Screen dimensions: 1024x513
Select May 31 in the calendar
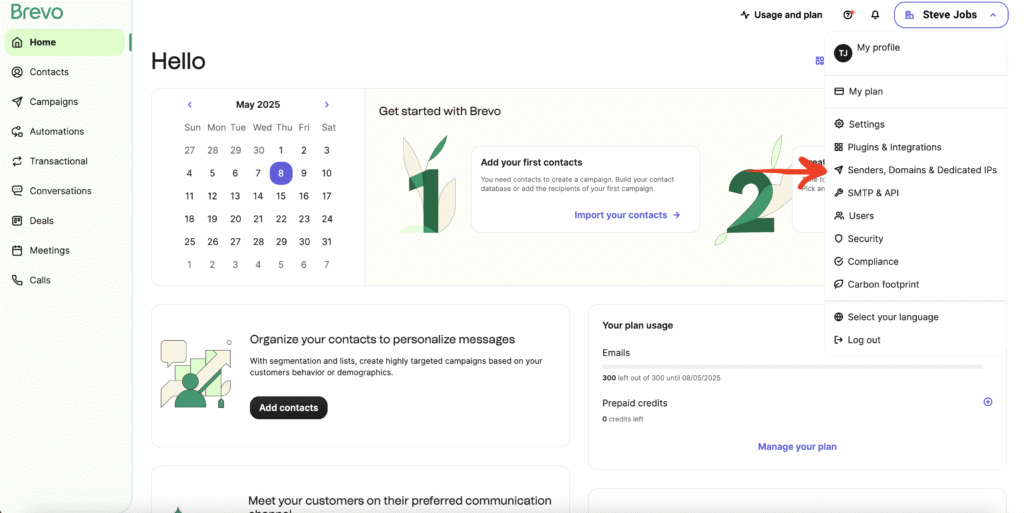327,241
